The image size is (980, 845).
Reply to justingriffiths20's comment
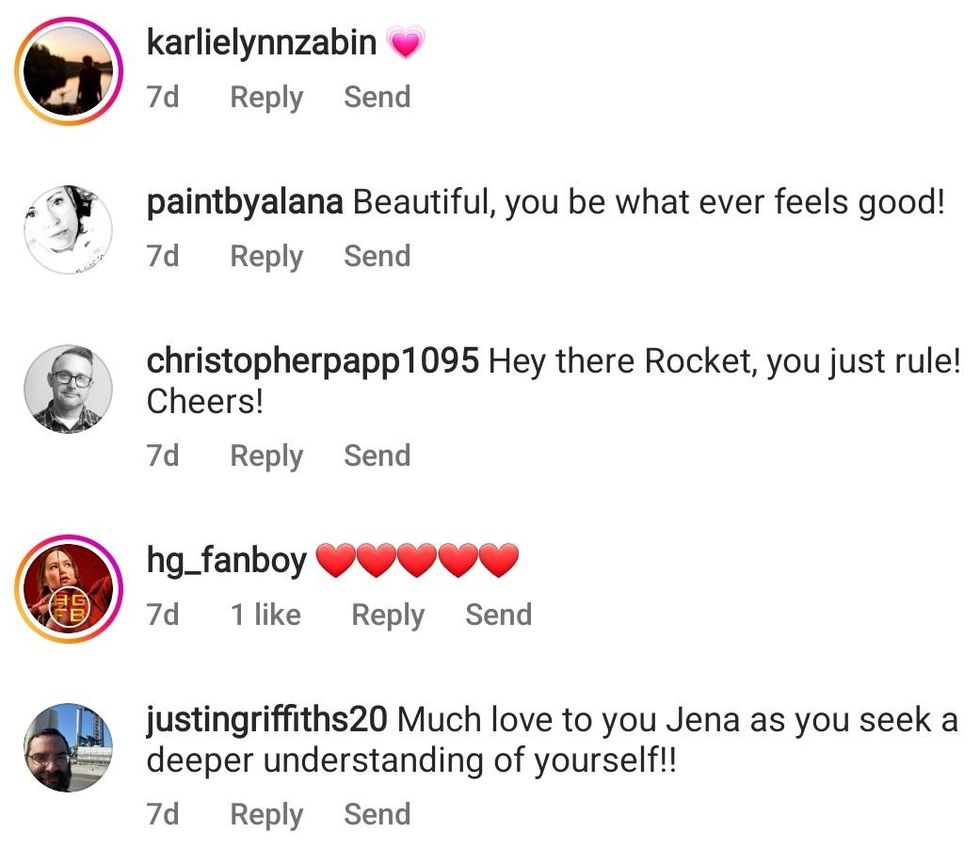(266, 814)
